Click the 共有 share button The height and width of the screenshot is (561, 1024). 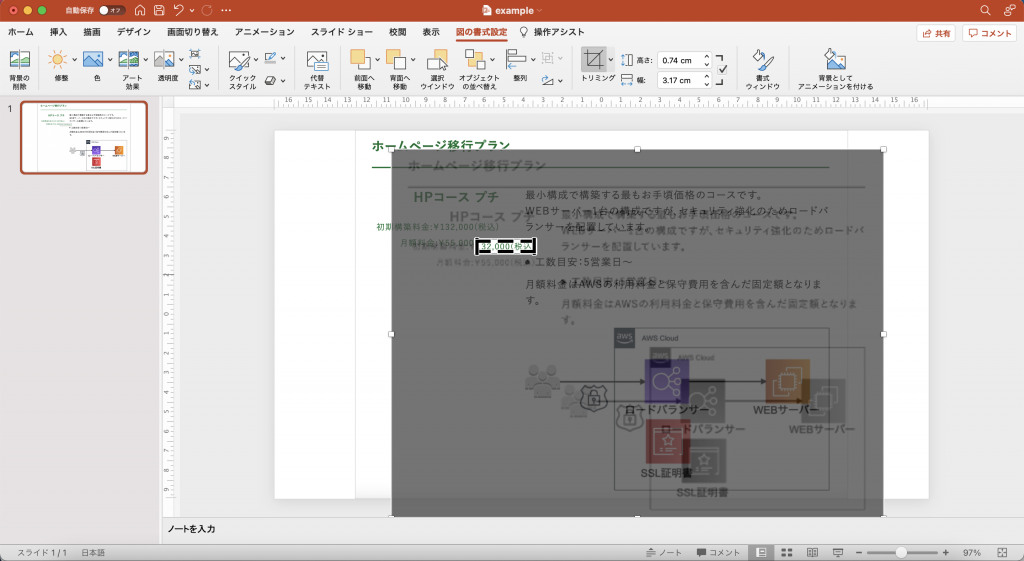click(x=936, y=33)
